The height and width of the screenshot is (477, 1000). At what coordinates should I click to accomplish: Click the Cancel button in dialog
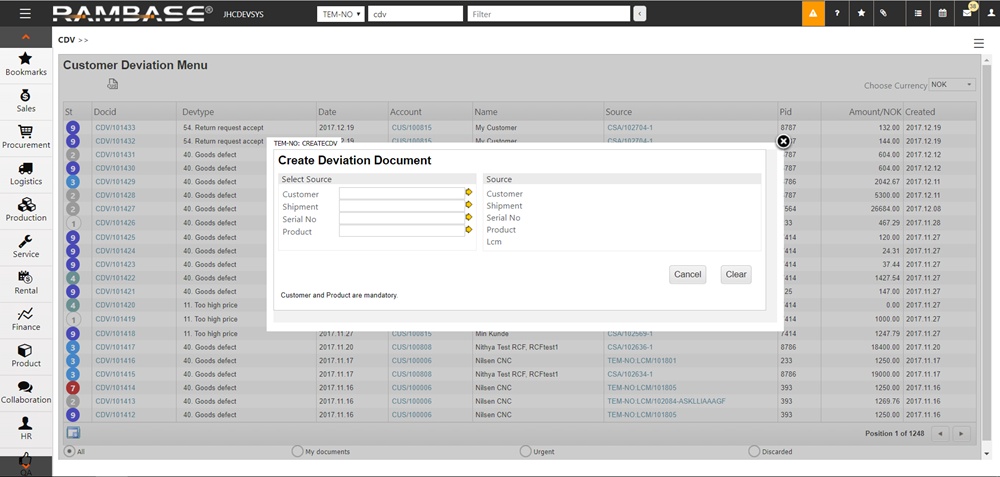[687, 274]
